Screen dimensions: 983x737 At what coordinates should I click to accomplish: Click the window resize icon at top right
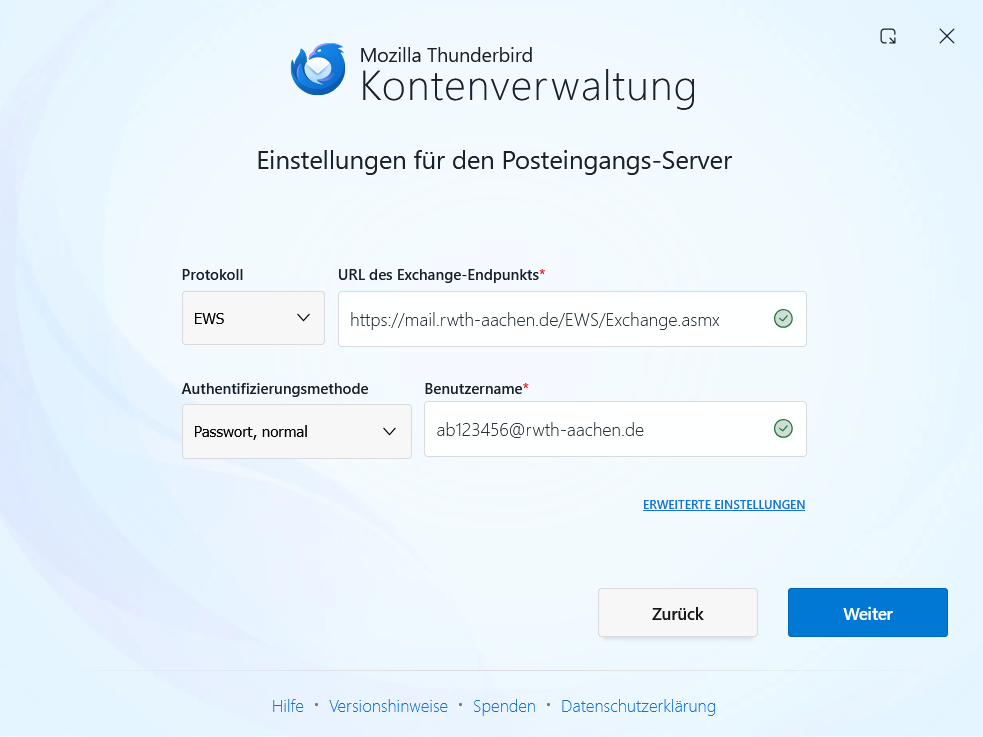tap(888, 36)
